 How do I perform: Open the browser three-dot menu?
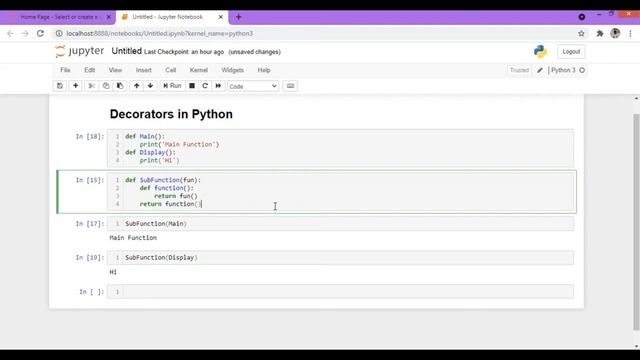pos(630,33)
